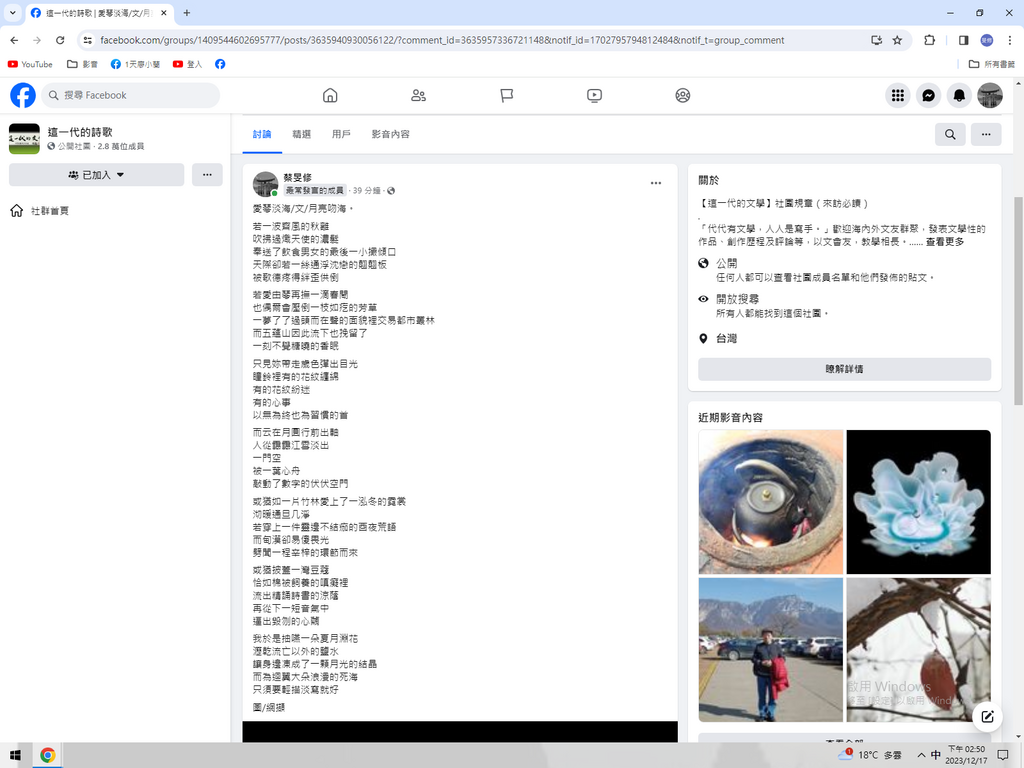Image resolution: width=1024 pixels, height=768 pixels.
Task: Open the Facebook menu grid icon
Action: (x=897, y=95)
